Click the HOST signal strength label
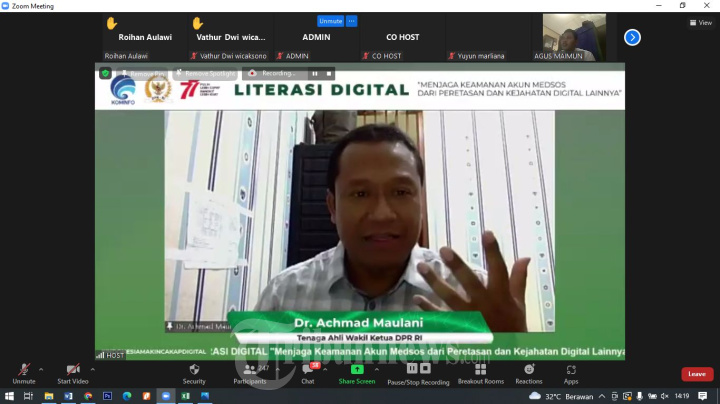The width and height of the screenshot is (720, 404). click(110, 355)
